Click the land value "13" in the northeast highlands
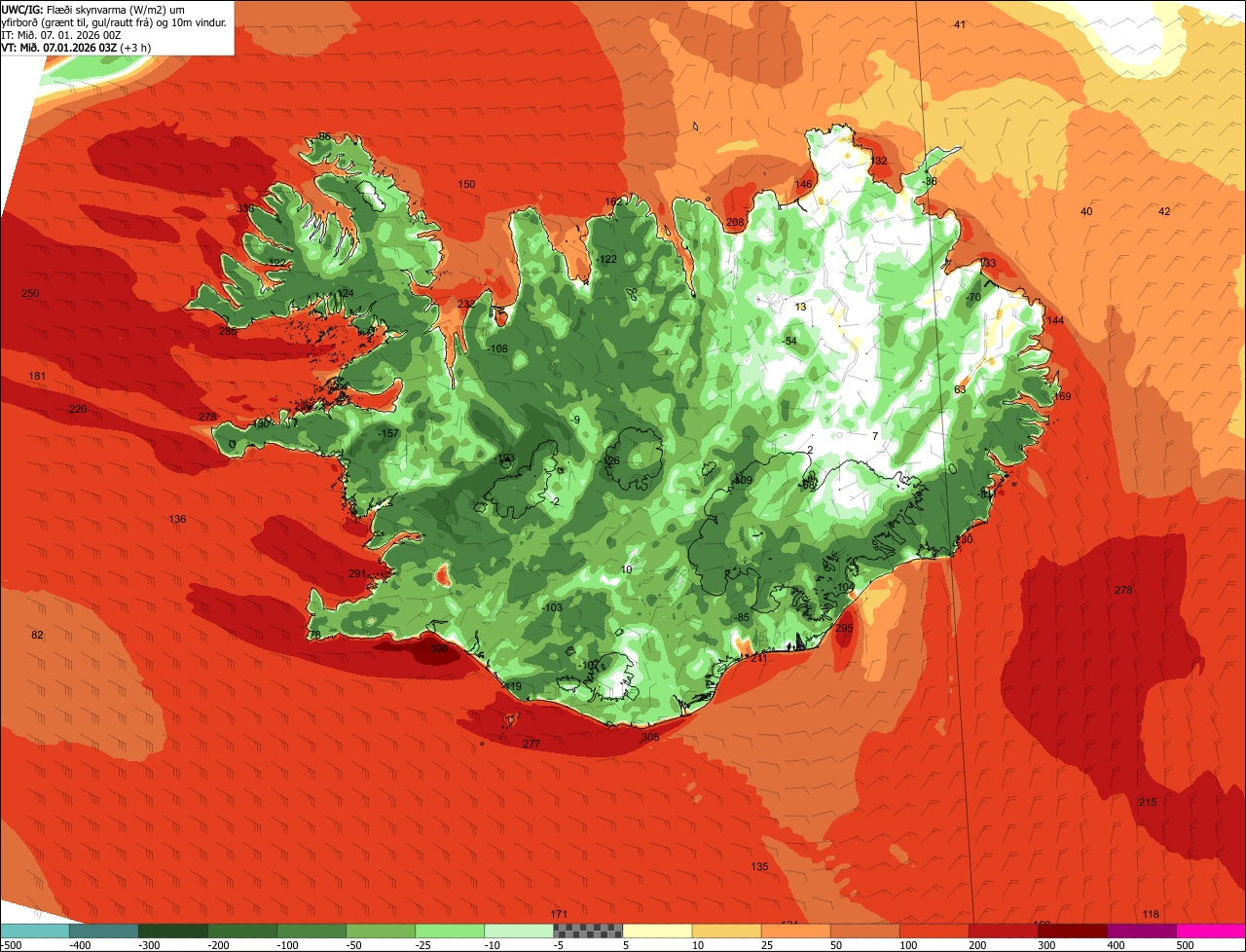 pyautogui.click(x=800, y=307)
